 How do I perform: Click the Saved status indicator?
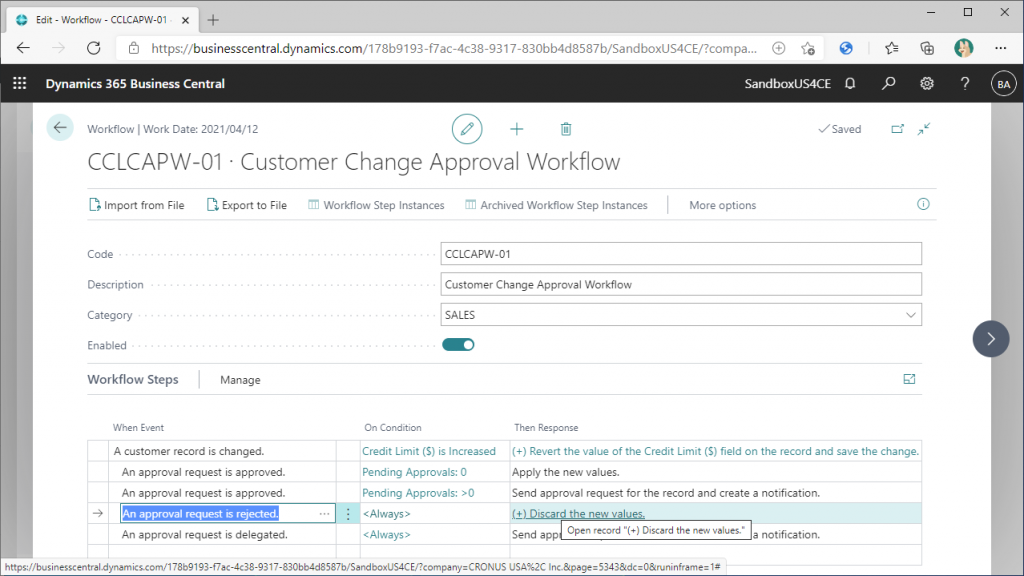point(840,129)
